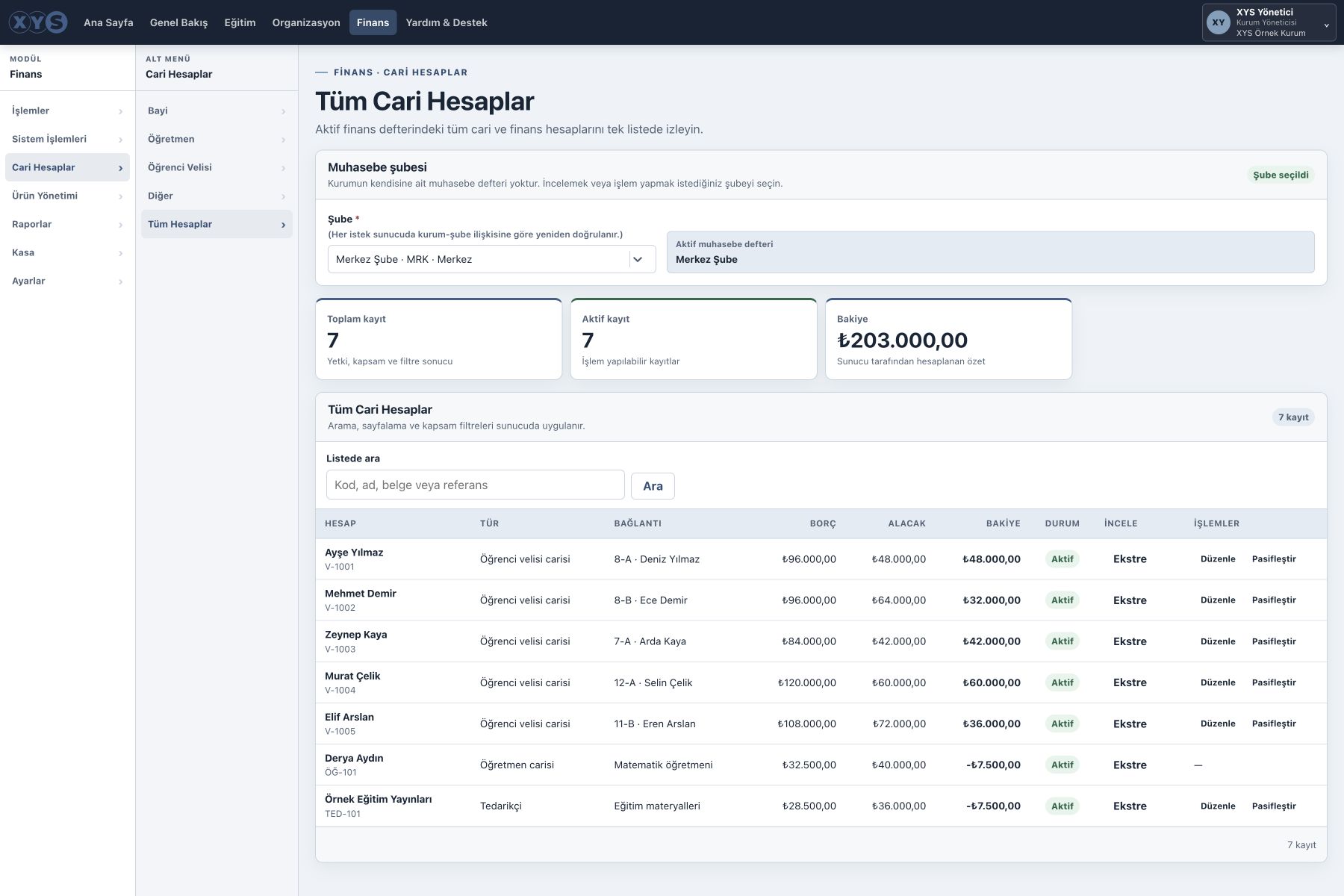Image resolution: width=1344 pixels, height=896 pixels.
Task: Open the Eğitim menu
Action: pyautogui.click(x=240, y=22)
